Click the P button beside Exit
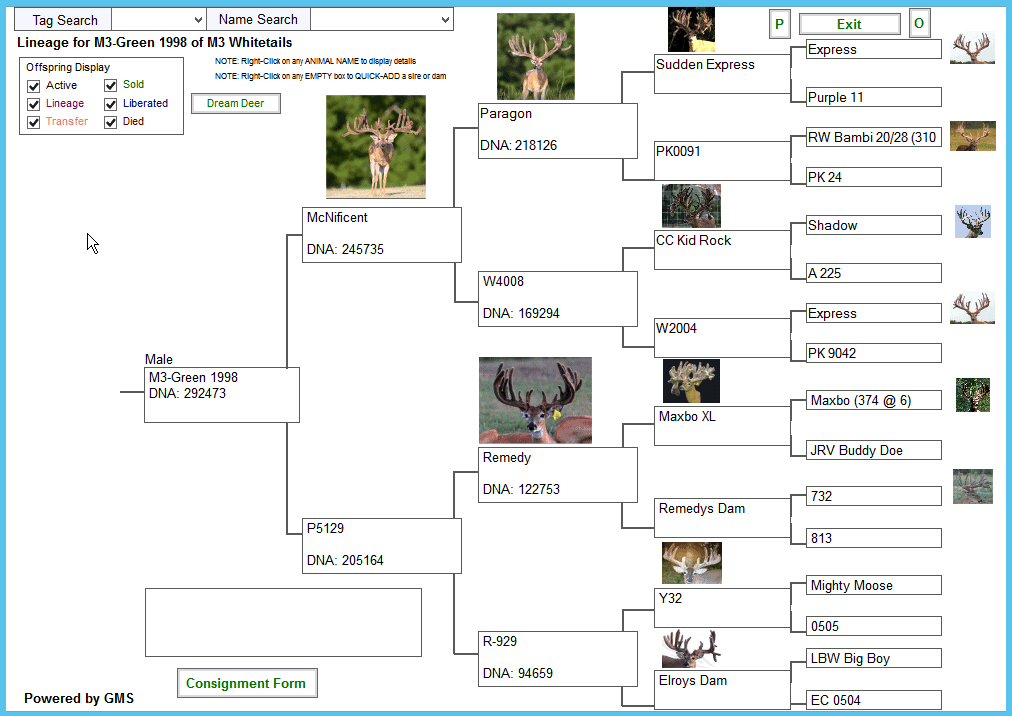Image resolution: width=1012 pixels, height=716 pixels. click(x=780, y=24)
